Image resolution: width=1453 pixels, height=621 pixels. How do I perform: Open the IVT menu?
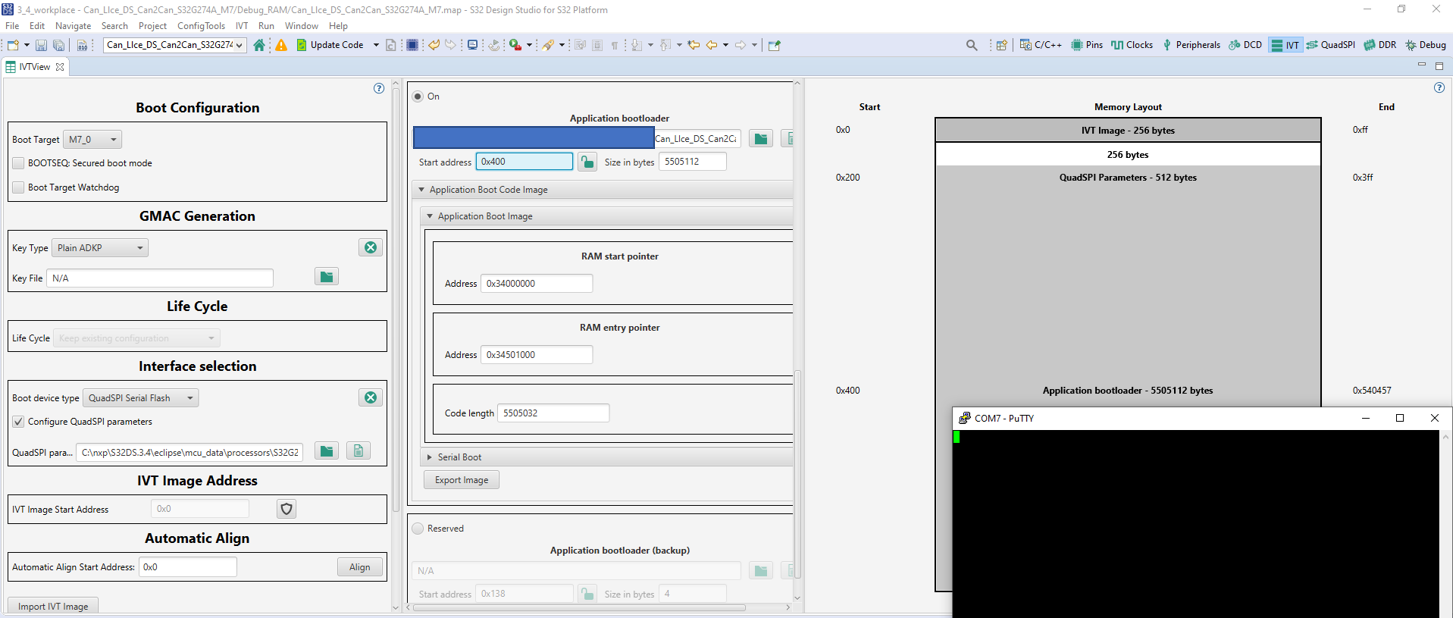241,26
